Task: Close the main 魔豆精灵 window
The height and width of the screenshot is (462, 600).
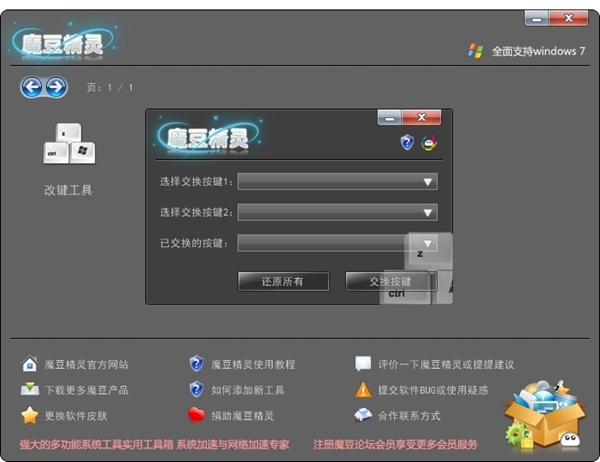Action: 568,18
